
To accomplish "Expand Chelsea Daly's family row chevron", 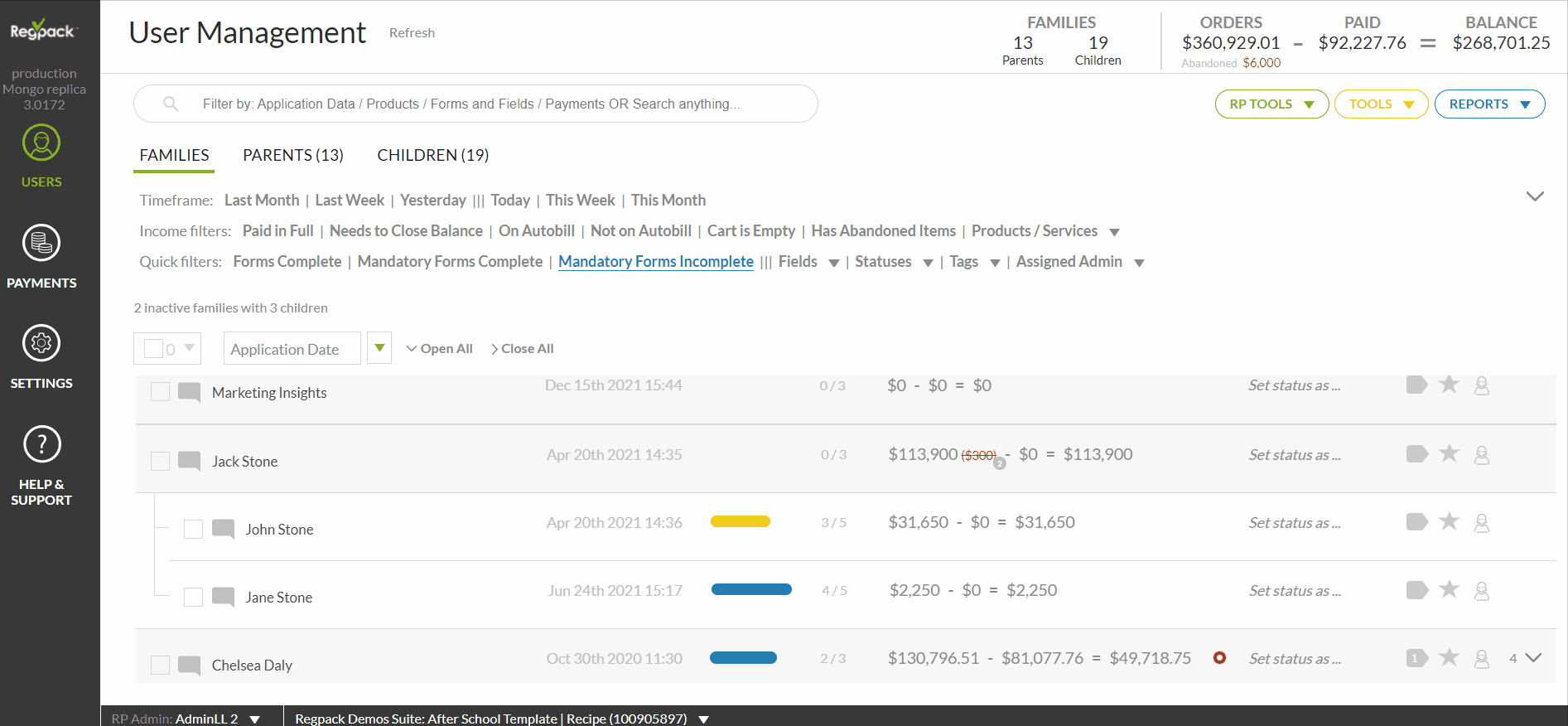I will (x=1533, y=658).
